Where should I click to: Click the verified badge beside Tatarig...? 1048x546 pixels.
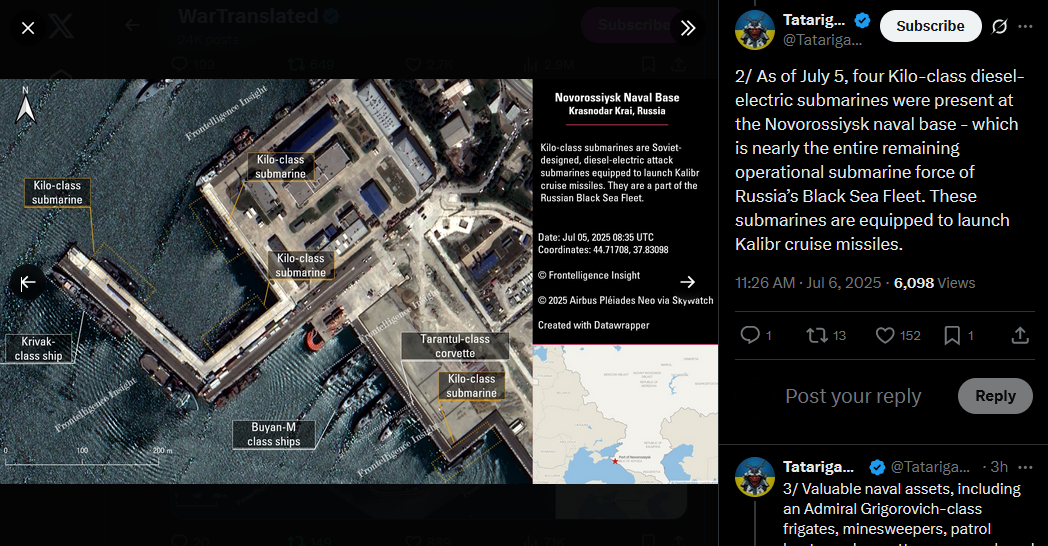[862, 21]
